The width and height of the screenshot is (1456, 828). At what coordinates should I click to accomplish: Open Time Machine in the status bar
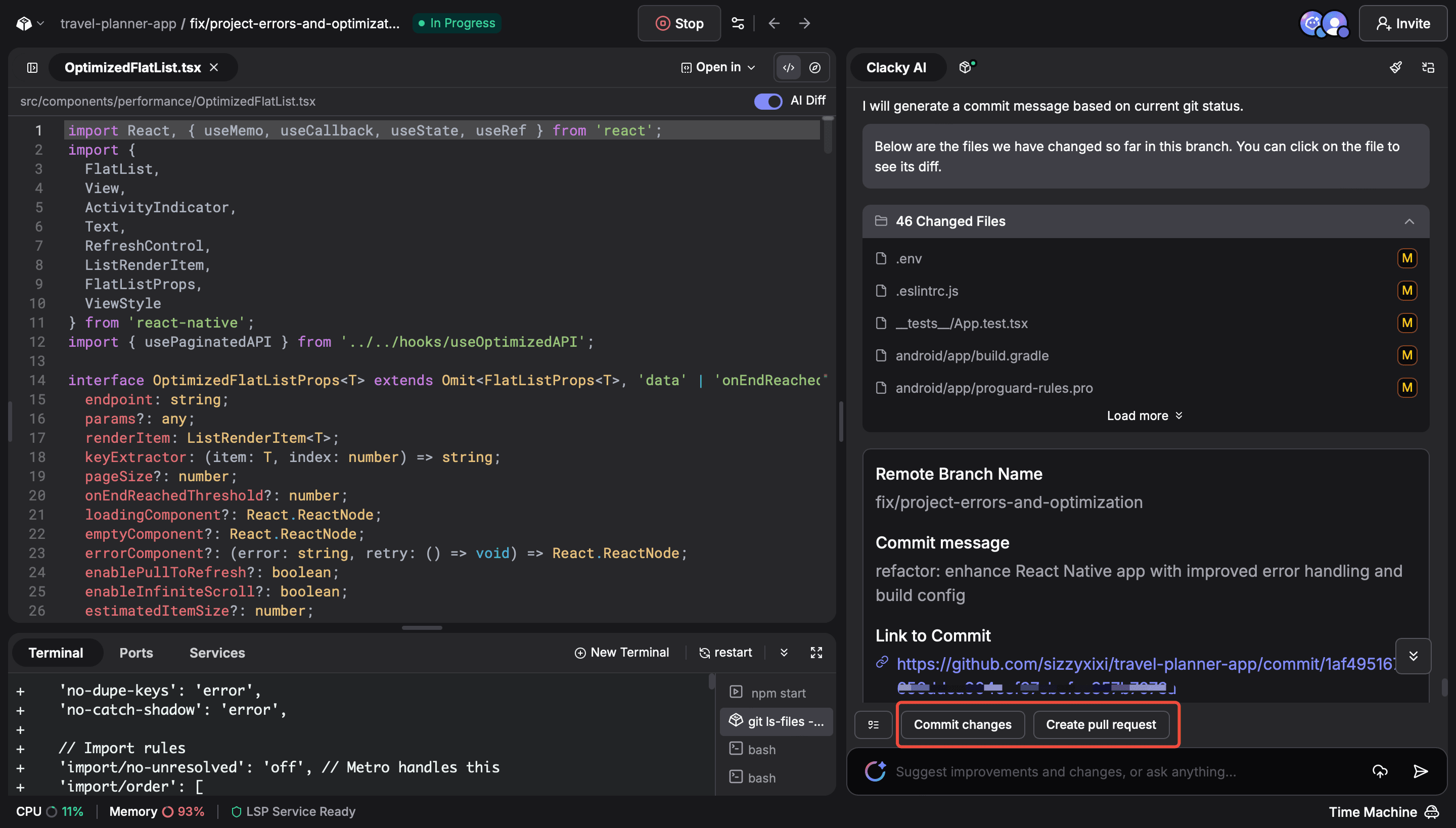click(1383, 812)
